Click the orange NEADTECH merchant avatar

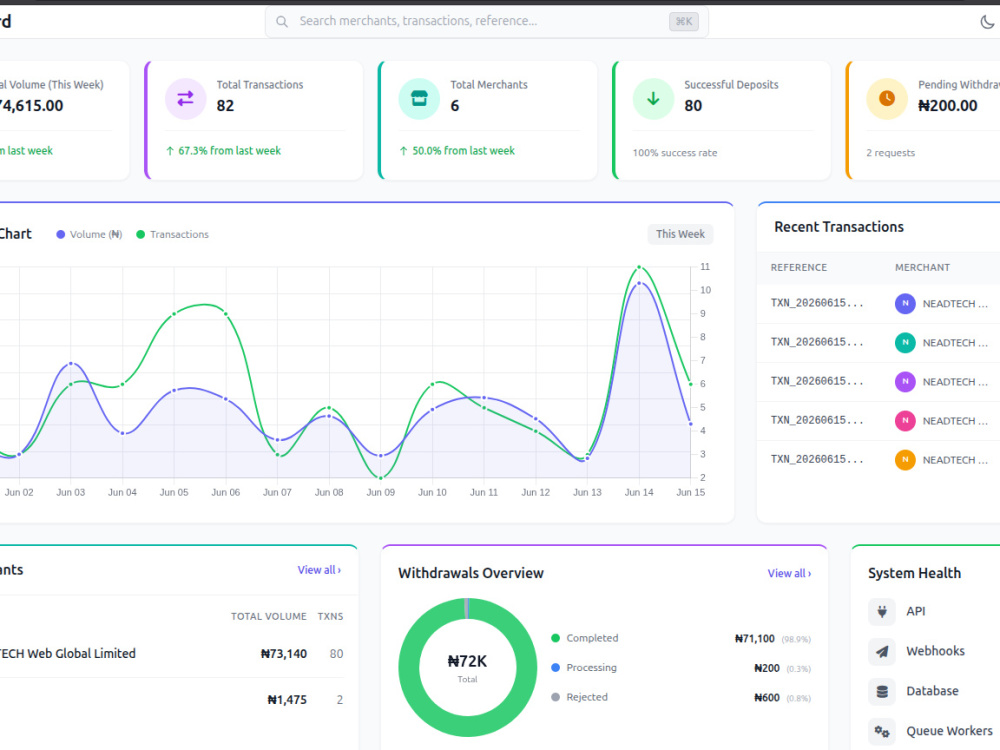[x=905, y=460]
